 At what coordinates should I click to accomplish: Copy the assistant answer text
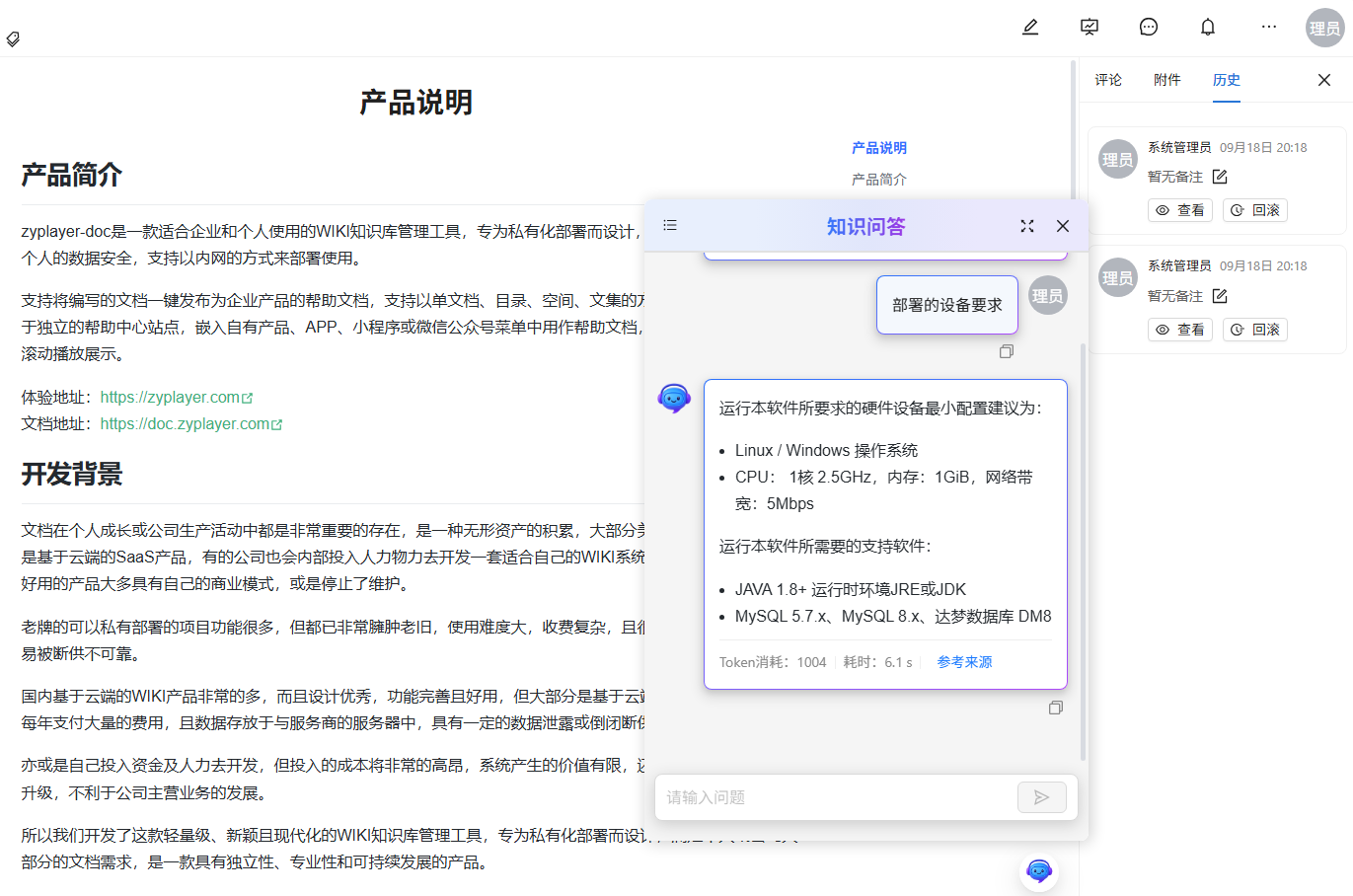(x=1056, y=708)
